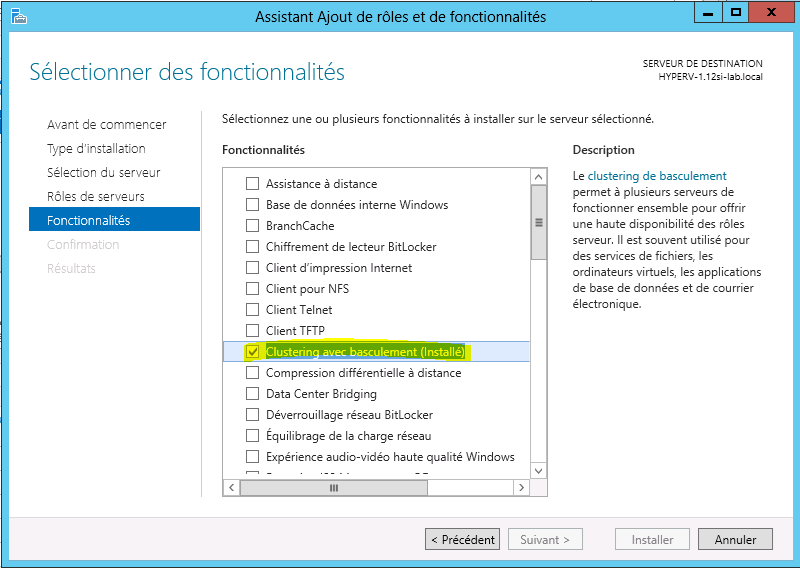Screen dimensions: 800x568
Task: Click the Précédent button
Action: coord(462,539)
